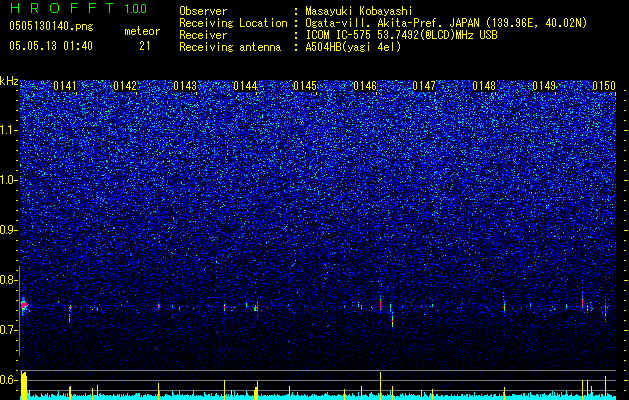Click the 0.6 kHz axis label

pos(8,380)
